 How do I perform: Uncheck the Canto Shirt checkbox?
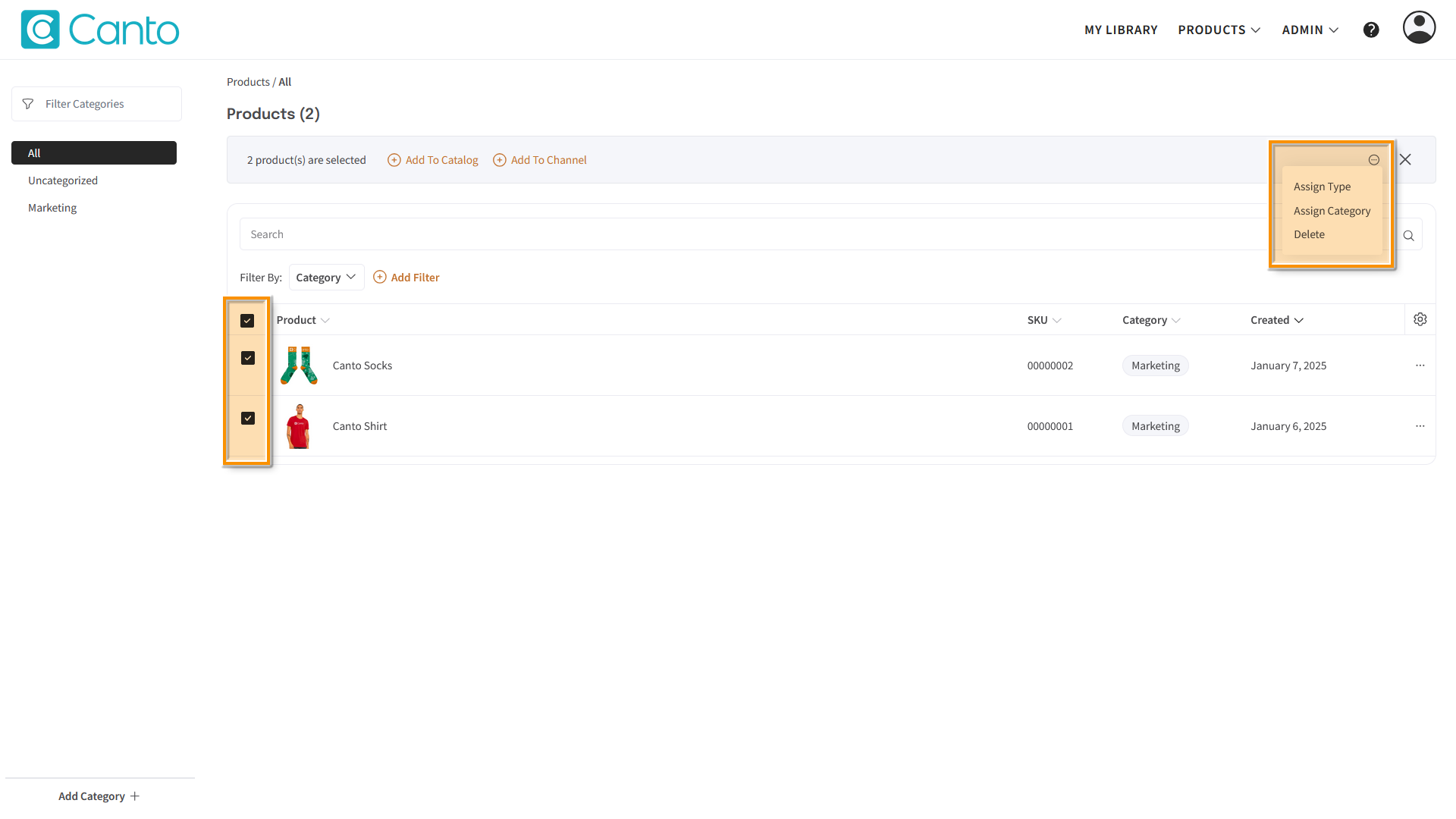coord(248,419)
